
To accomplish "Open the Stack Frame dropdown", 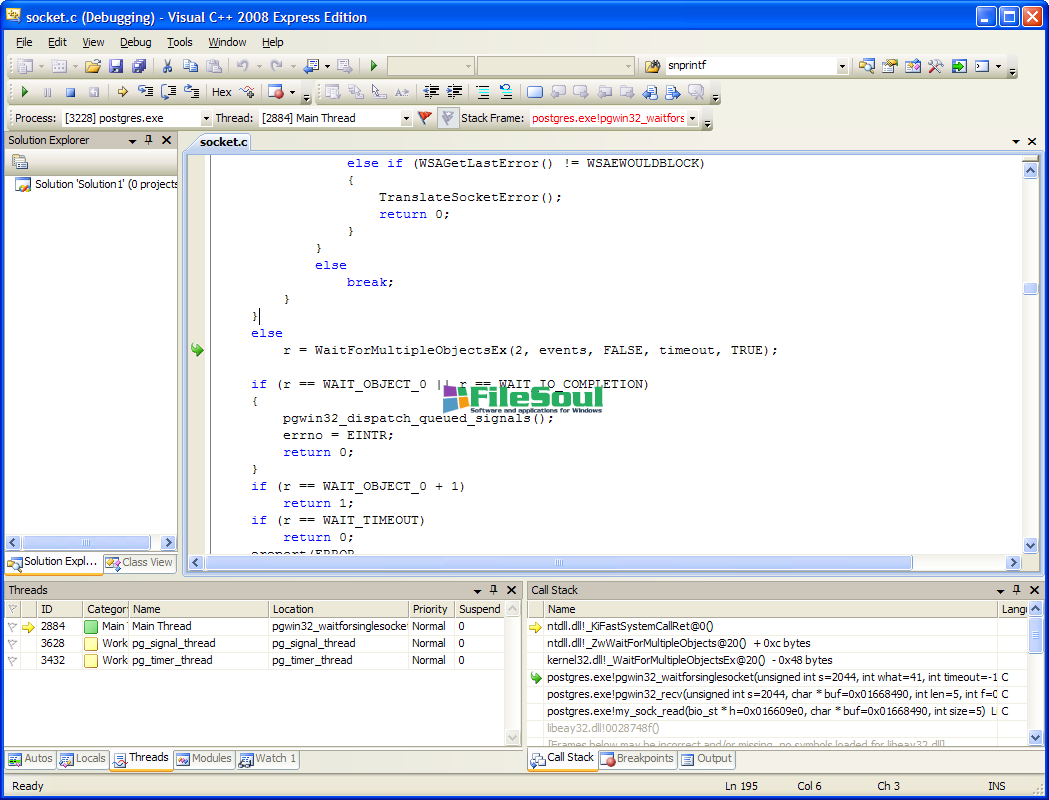I will point(692,118).
